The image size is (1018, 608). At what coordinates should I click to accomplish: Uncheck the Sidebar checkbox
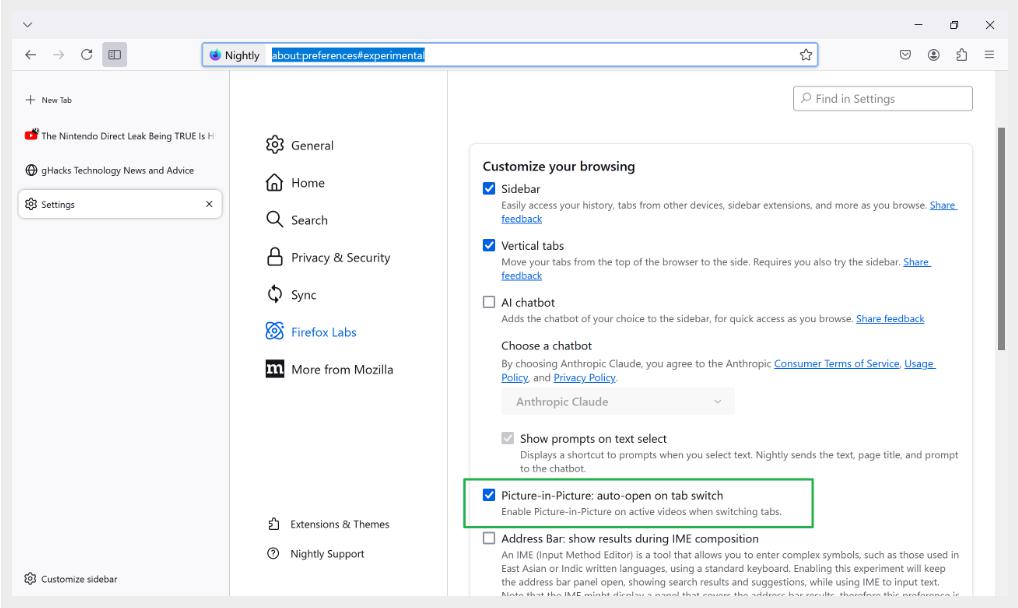[x=489, y=189]
